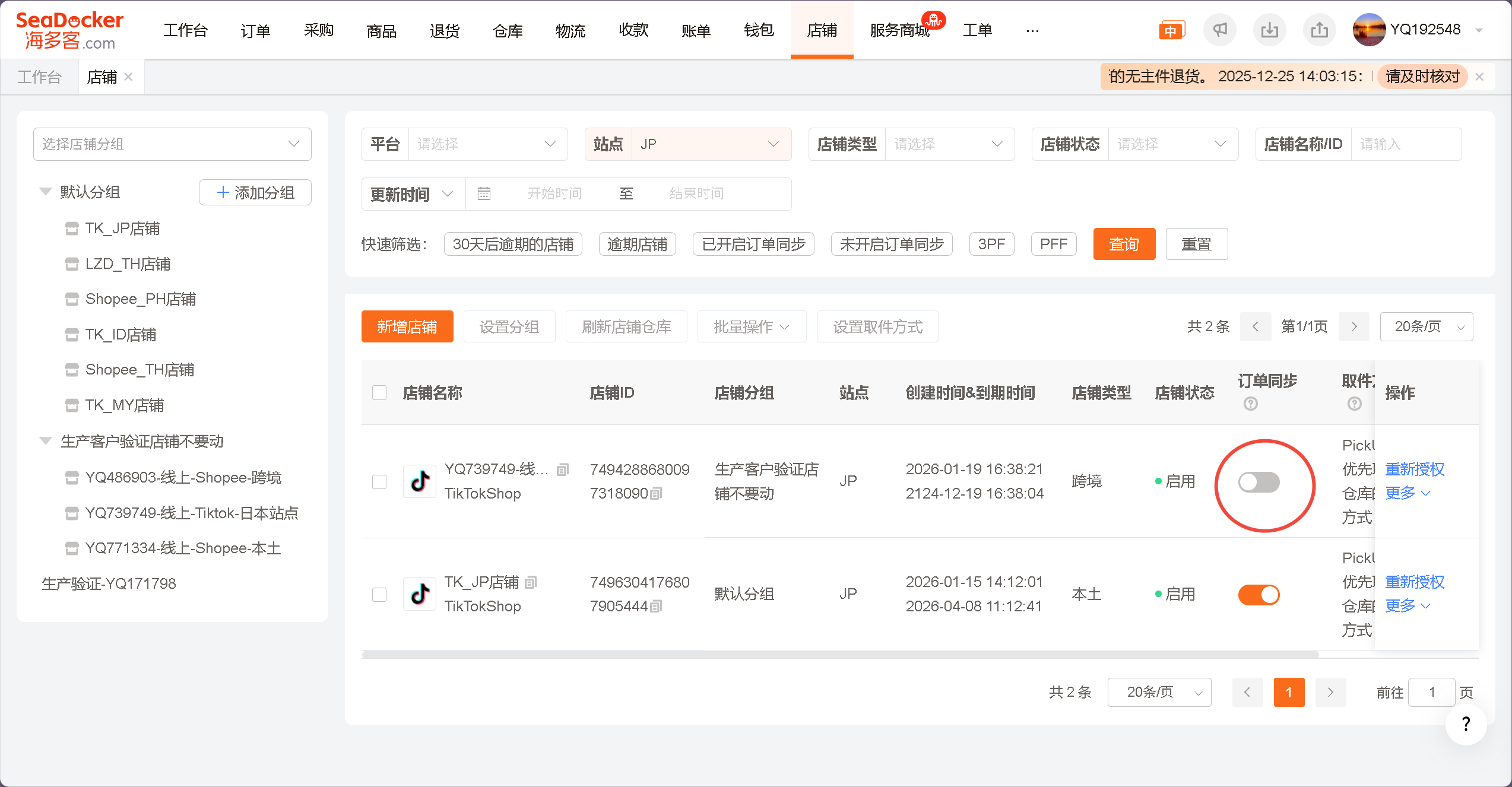
Task: Click the orange 查询 button
Action: point(1124,244)
